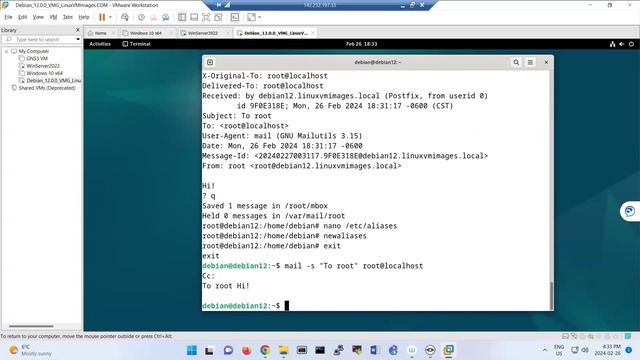Switch to the WinServer2022 tab
The image size is (640, 360).
click(x=203, y=33)
